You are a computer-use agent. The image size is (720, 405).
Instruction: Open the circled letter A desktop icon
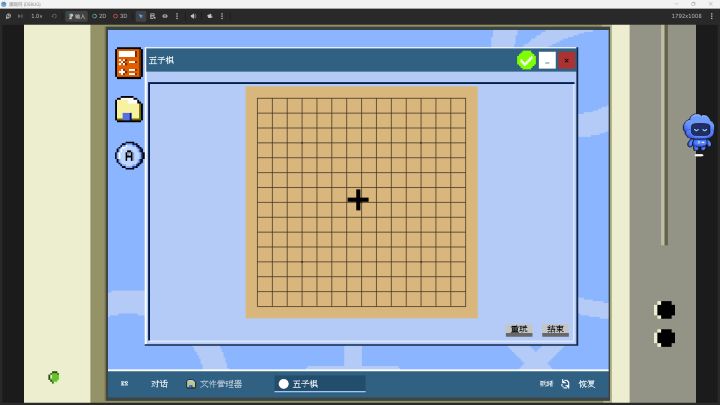(129, 156)
